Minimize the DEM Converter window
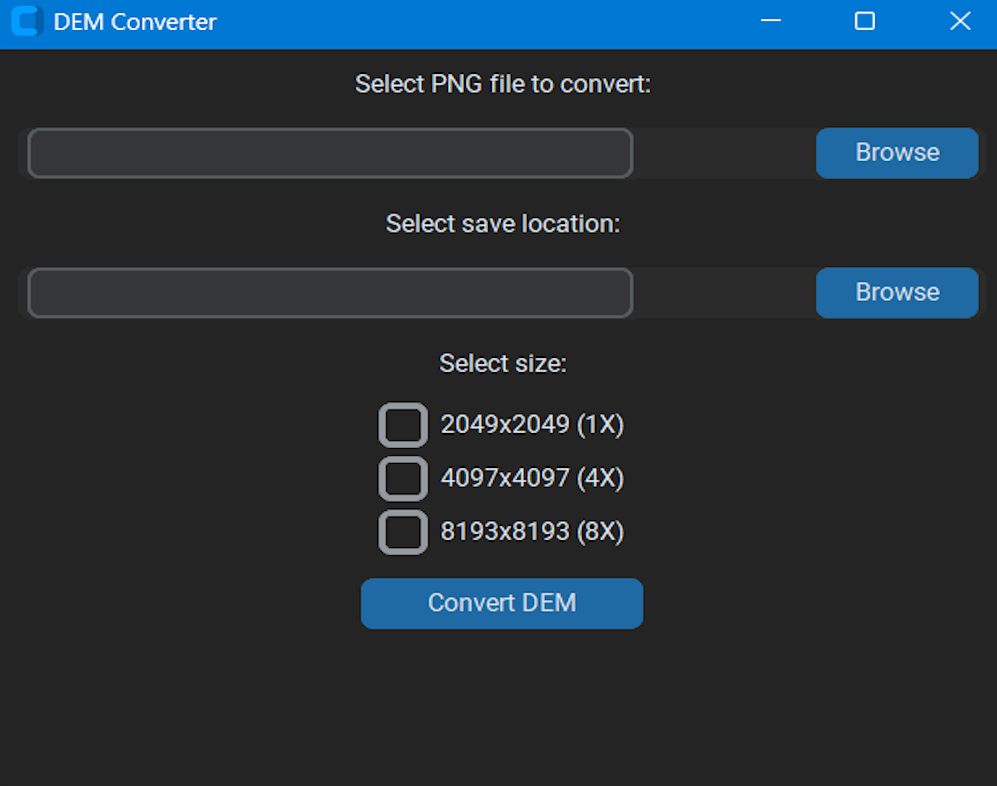The image size is (997, 786). [771, 21]
